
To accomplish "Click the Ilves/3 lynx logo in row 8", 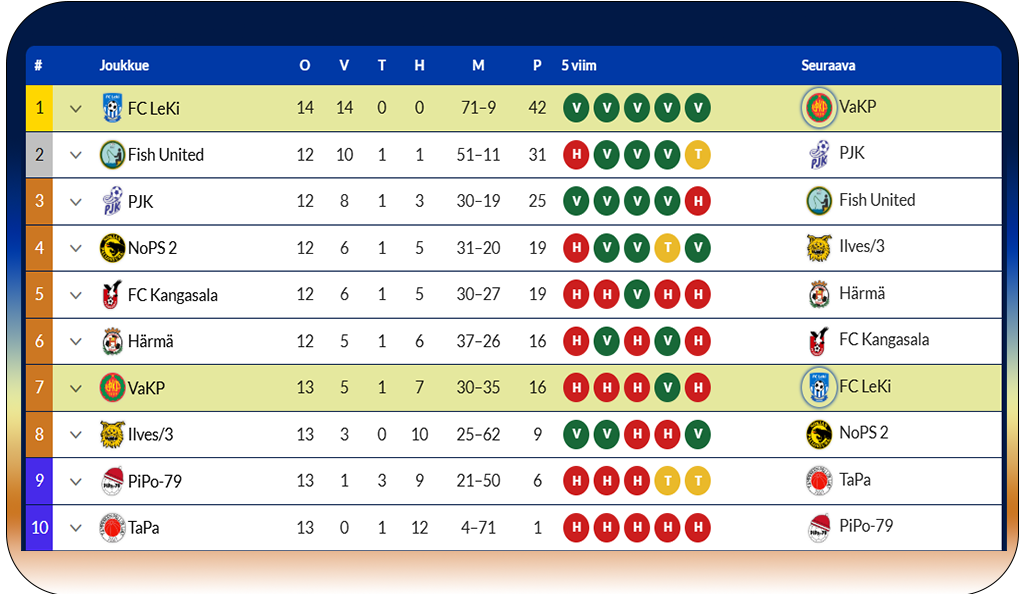I will click(112, 434).
